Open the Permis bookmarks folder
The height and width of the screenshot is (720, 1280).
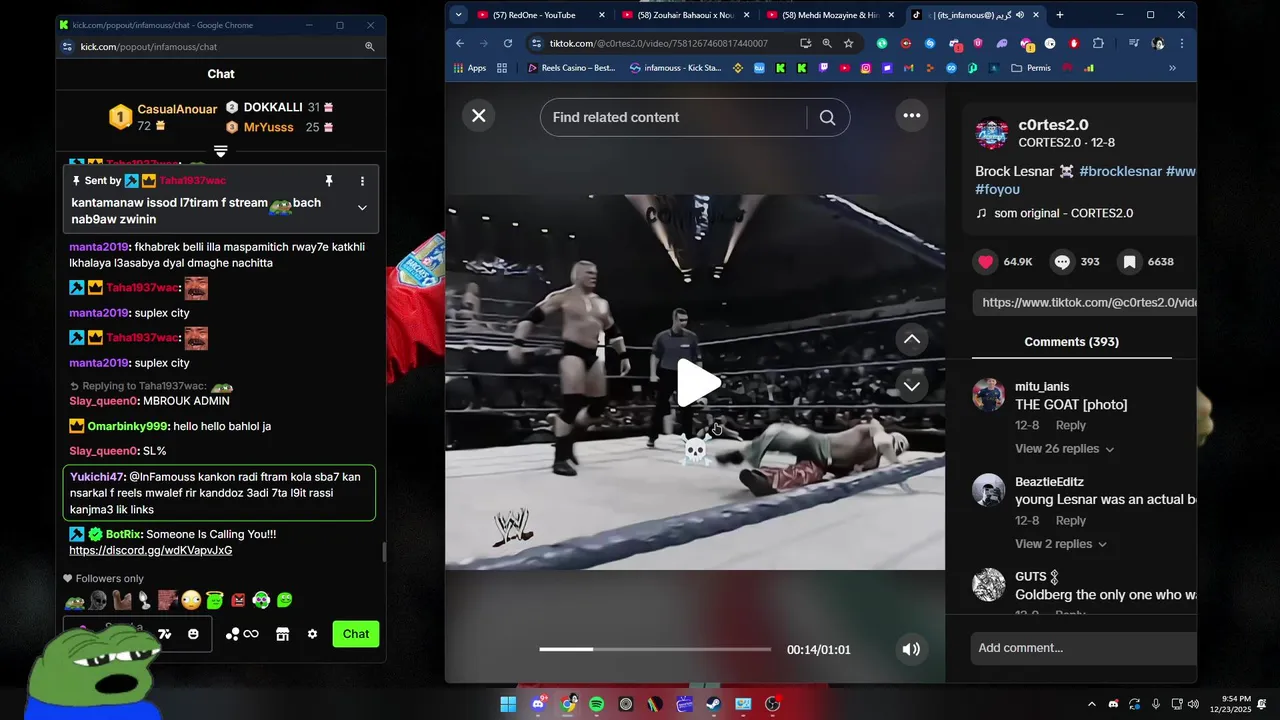[1031, 68]
